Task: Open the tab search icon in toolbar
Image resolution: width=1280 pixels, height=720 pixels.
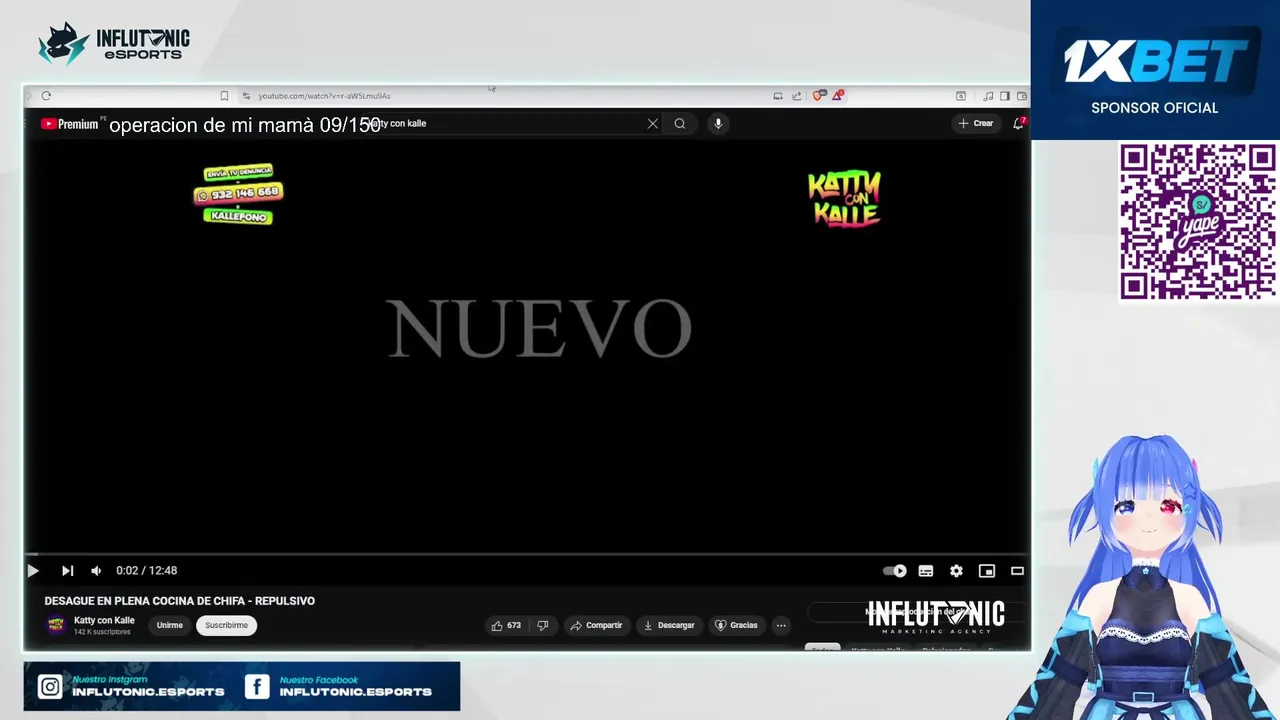Action: click(x=960, y=96)
